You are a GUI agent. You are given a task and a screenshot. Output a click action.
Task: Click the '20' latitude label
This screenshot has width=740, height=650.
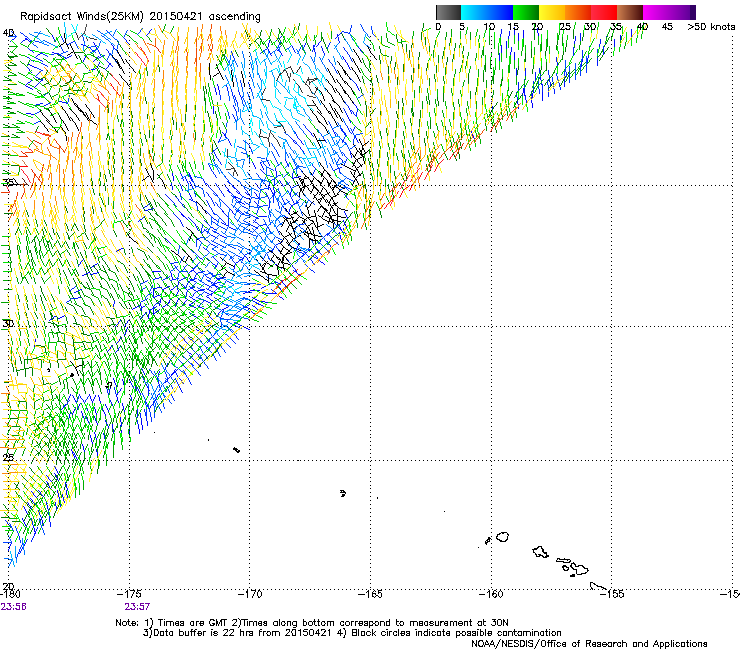tap(8, 586)
